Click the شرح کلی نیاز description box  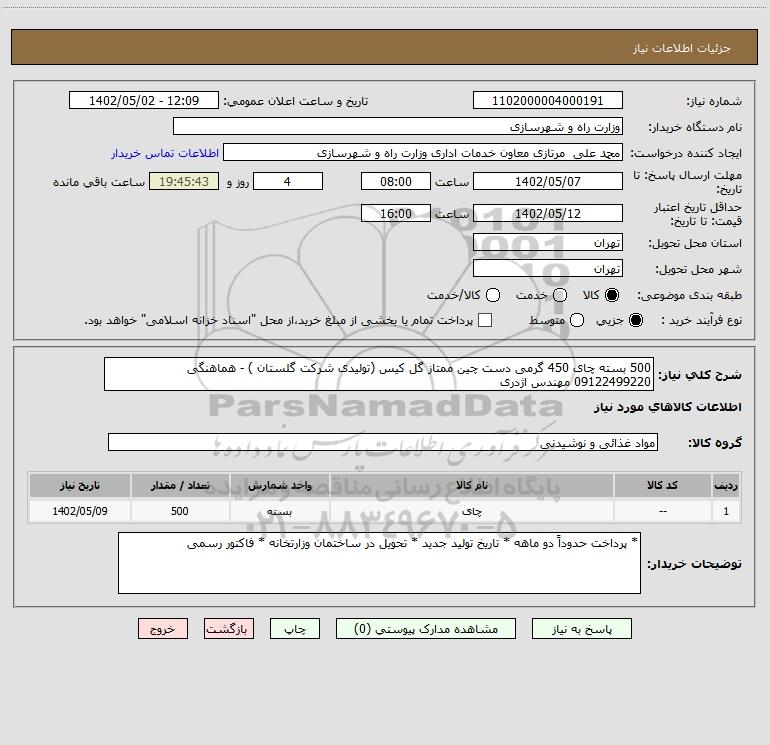point(379,375)
